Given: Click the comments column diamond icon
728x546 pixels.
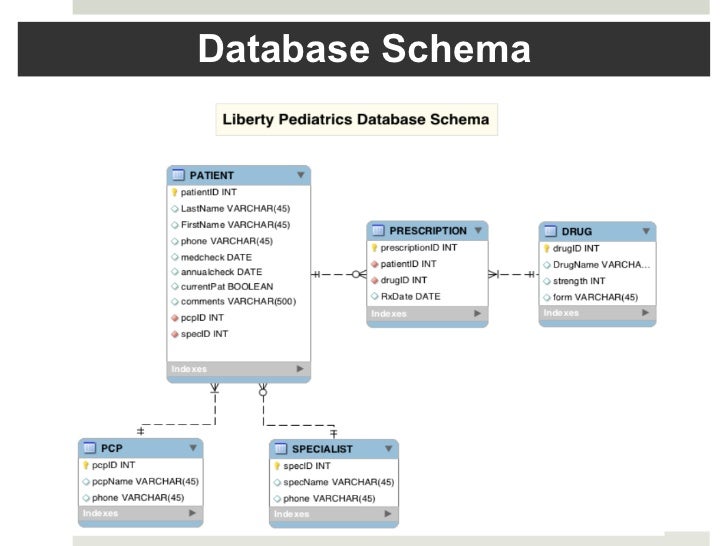Looking at the screenshot, I should coord(175,302).
